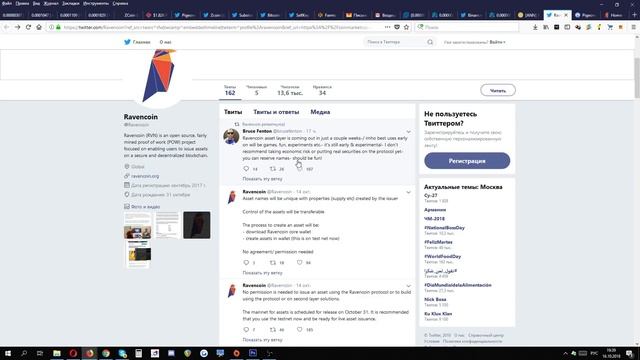The height and width of the screenshot is (360, 640).
Task: Switch to the 'Твиты' tab
Action: pos(233,112)
